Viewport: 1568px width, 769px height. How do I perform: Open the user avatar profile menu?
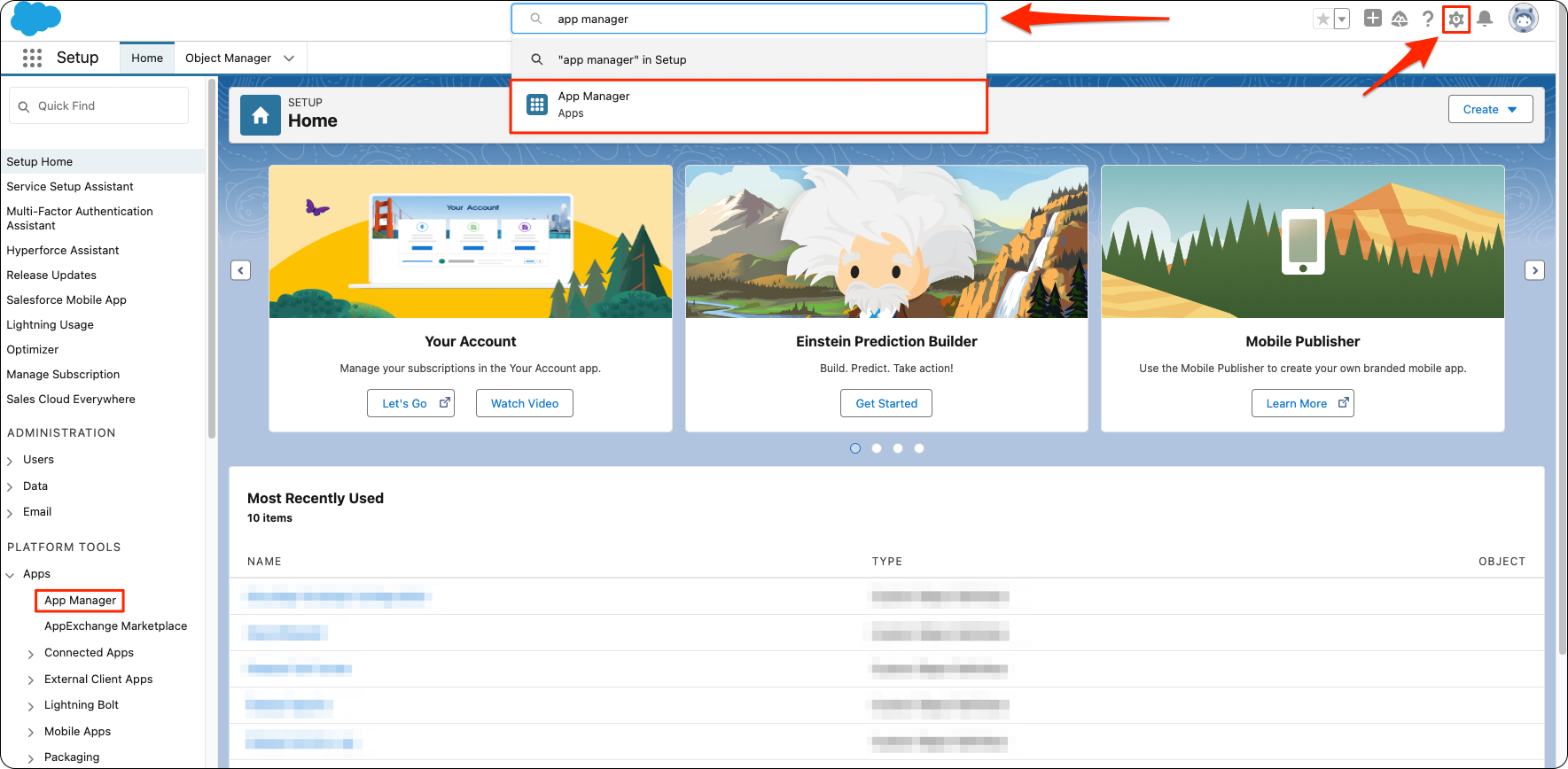tap(1524, 18)
